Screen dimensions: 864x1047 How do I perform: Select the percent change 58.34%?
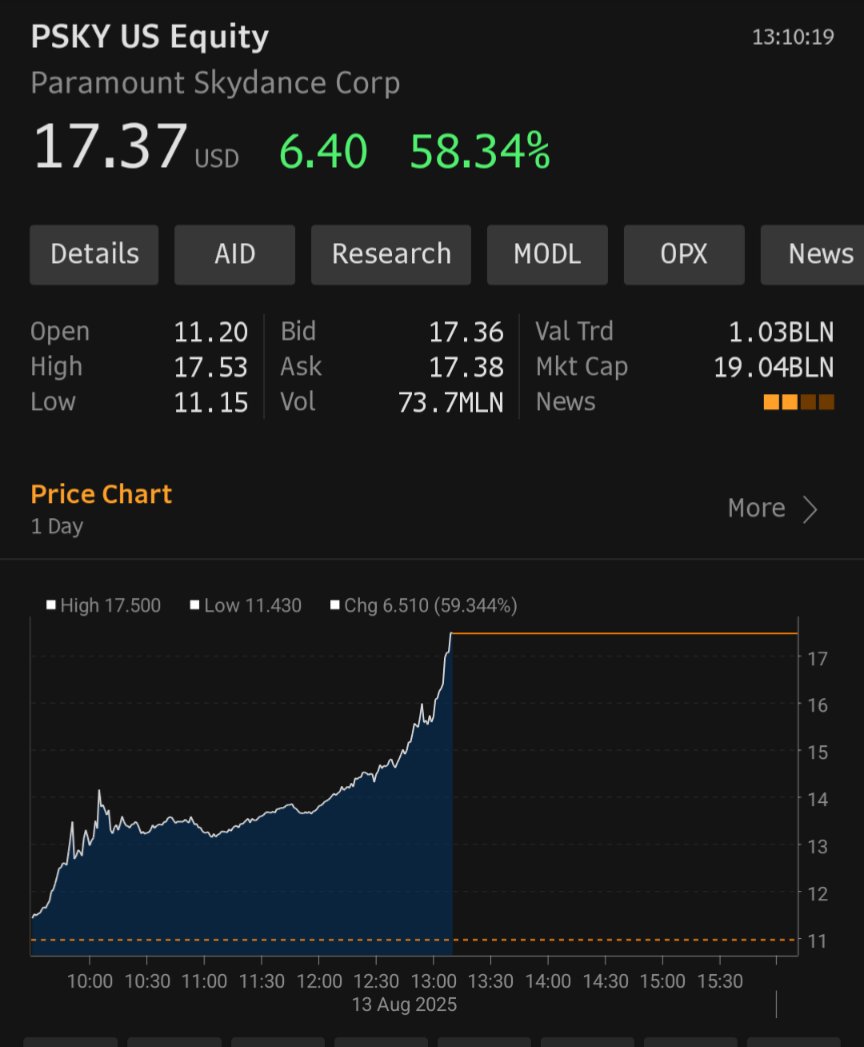coord(480,151)
